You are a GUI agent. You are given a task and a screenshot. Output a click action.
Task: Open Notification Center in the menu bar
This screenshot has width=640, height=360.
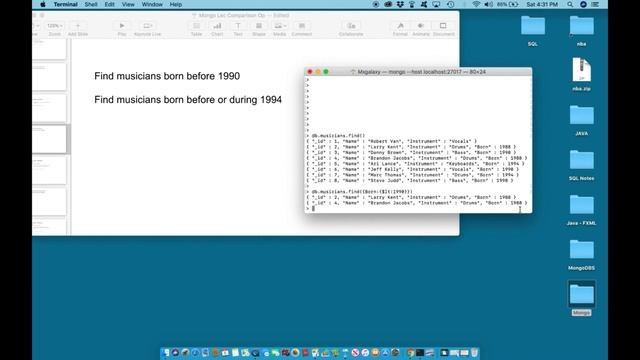[x=596, y=4]
